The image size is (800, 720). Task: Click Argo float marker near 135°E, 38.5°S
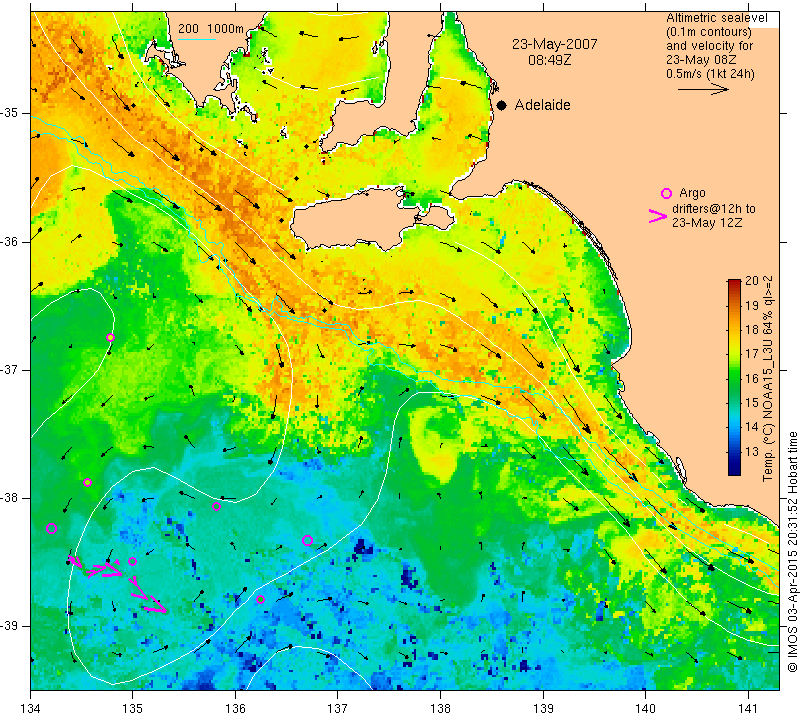point(132,561)
